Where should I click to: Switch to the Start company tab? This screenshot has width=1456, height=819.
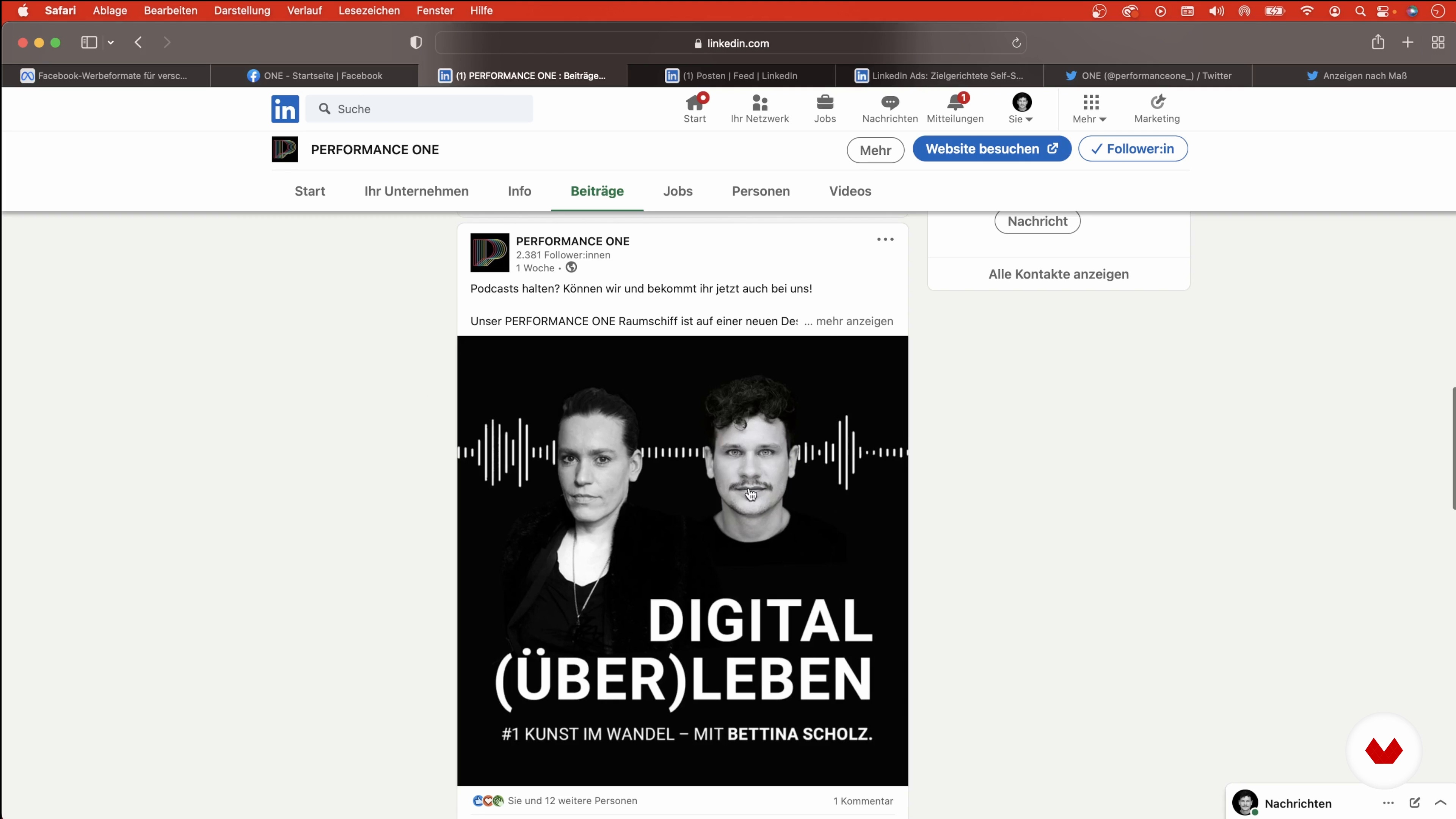[x=310, y=191]
